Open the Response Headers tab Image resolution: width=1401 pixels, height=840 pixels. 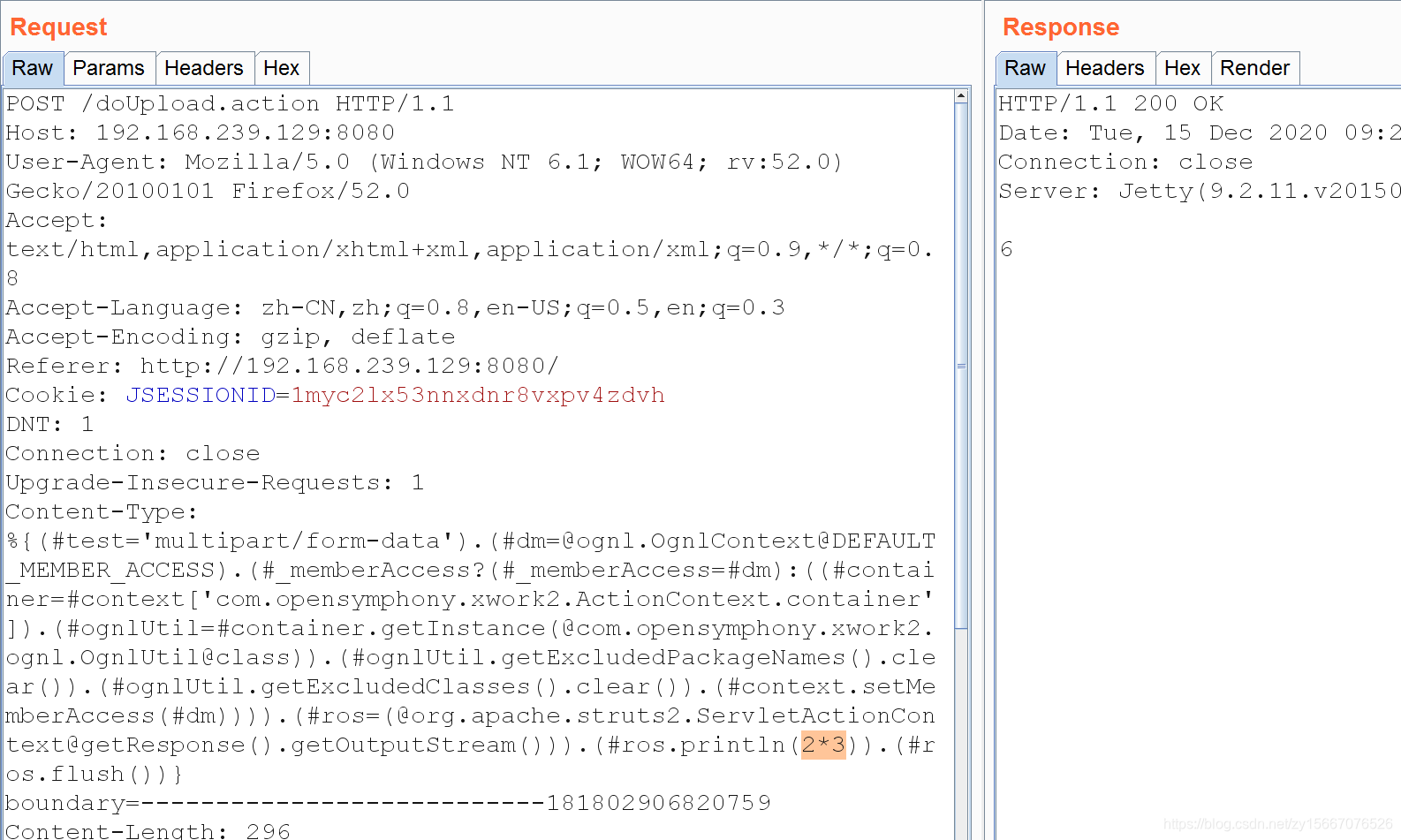click(1105, 68)
